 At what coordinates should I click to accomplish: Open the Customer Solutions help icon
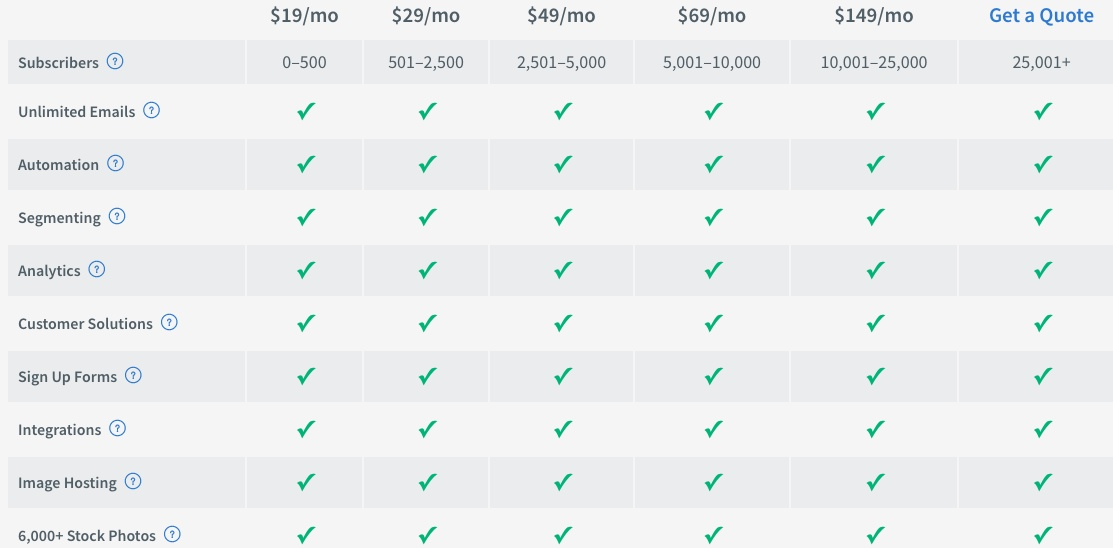coord(169,322)
